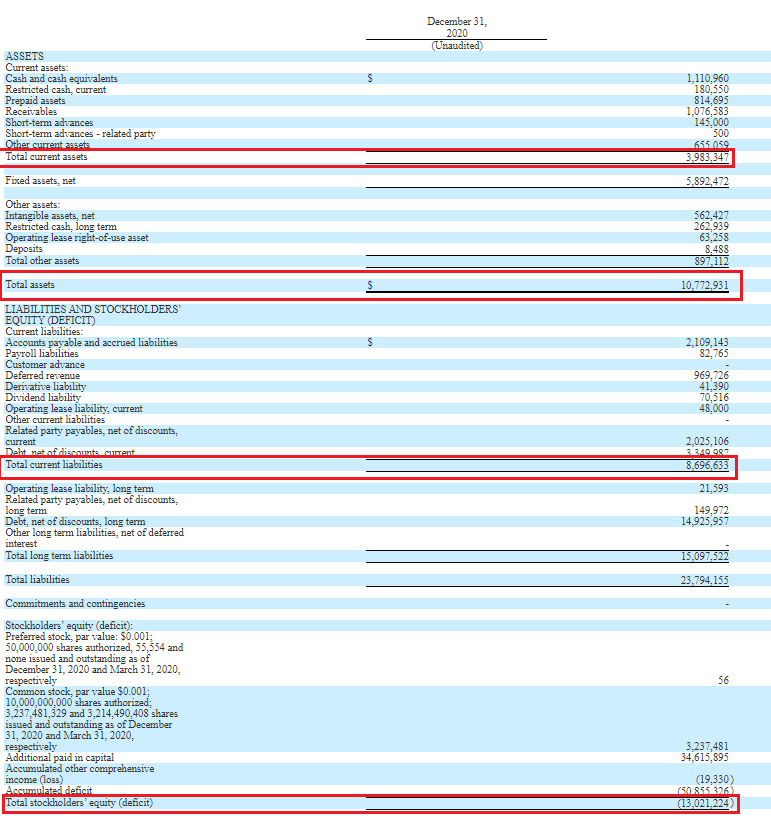Click the 'Short-term advances - related party' label
Image resolution: width=771 pixels, height=819 pixels.
point(80,133)
